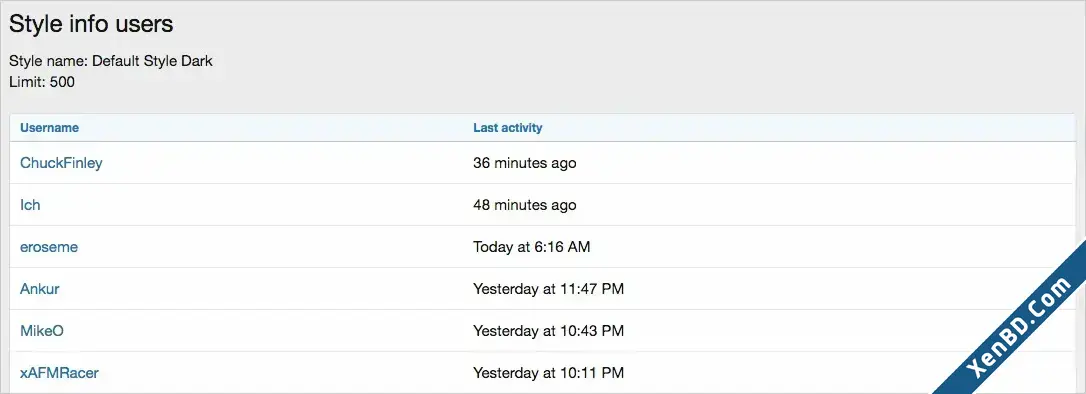Click the Username column header
Image resolution: width=1086 pixels, height=394 pixels.
point(49,128)
